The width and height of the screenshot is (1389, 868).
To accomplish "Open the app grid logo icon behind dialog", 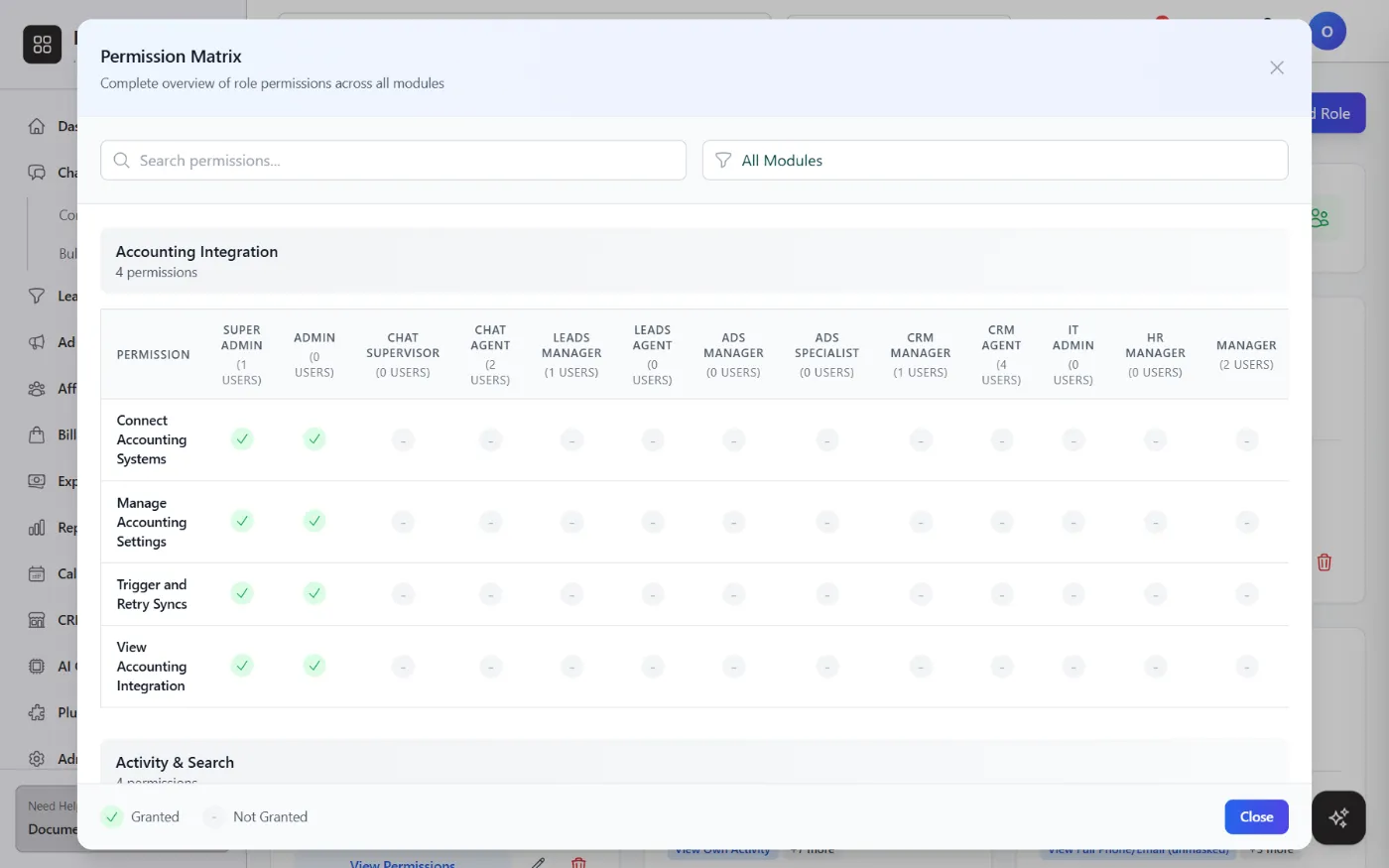I will click(x=43, y=44).
